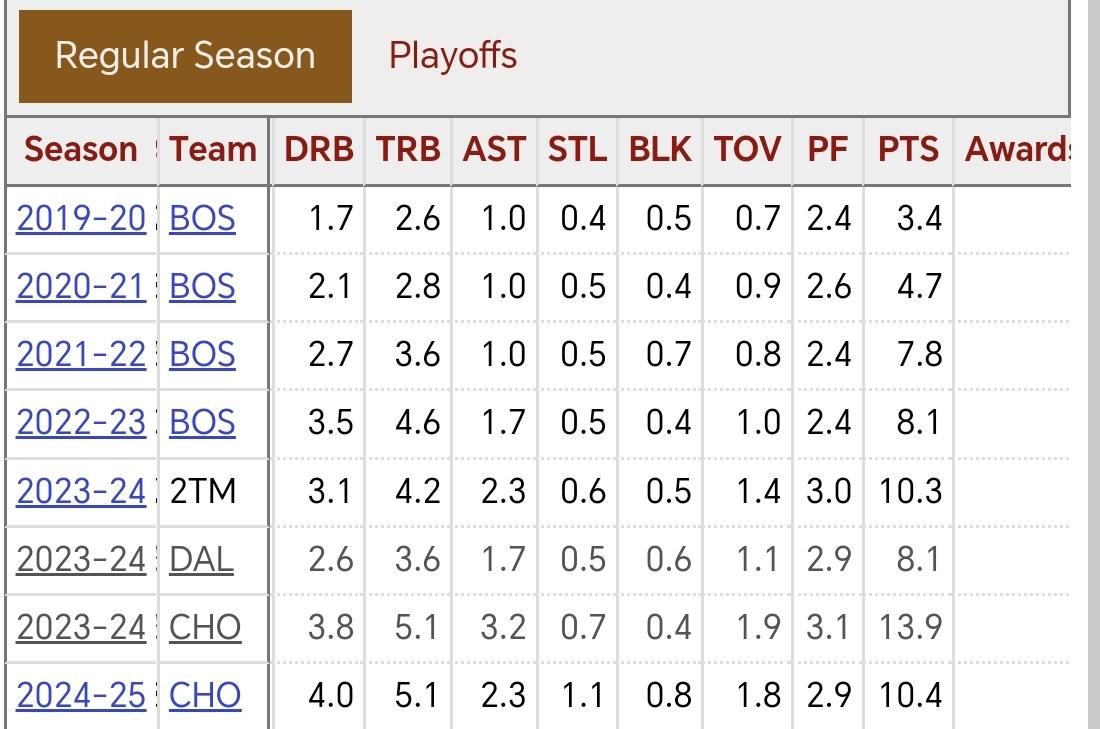The height and width of the screenshot is (729, 1100).
Task: Select the Regular Season tab
Action: pyautogui.click(x=185, y=56)
